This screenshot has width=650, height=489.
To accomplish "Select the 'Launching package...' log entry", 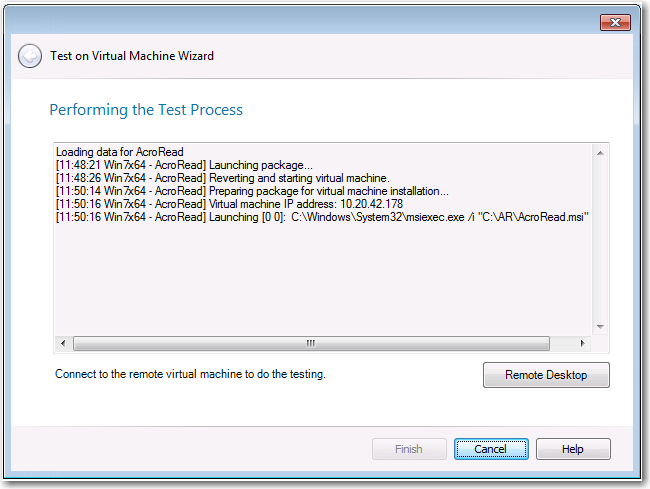I will click(x=185, y=165).
